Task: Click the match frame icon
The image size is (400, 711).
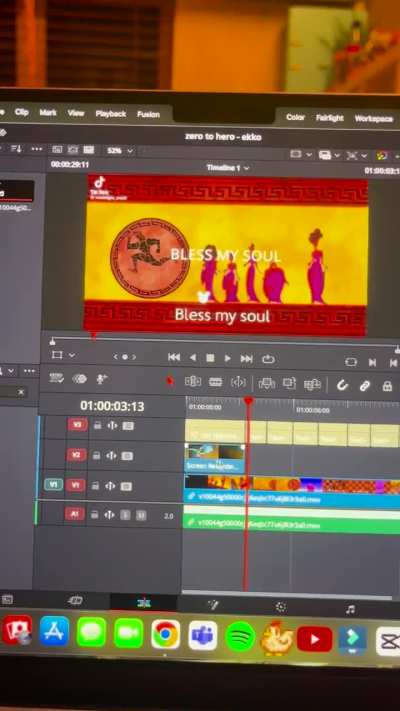Action: pyautogui.click(x=351, y=362)
